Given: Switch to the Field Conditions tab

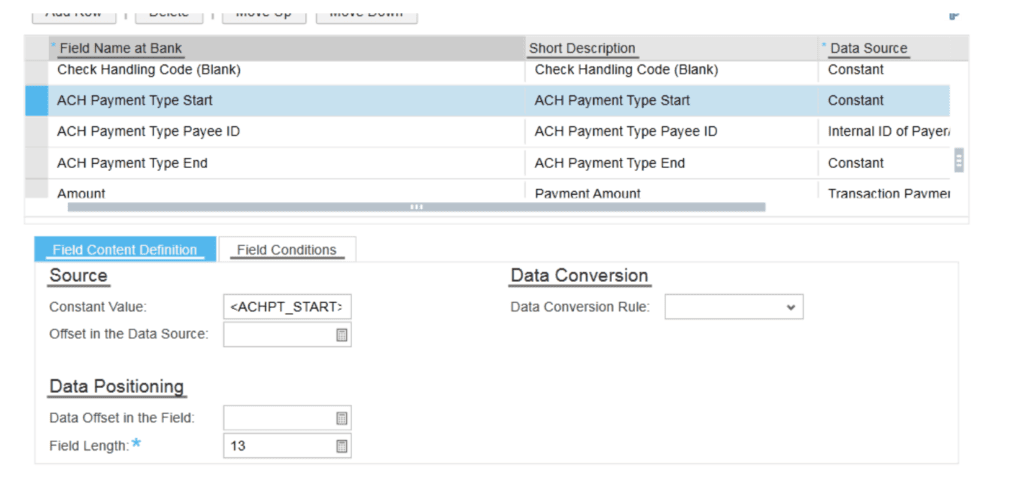Looking at the screenshot, I should click(287, 250).
